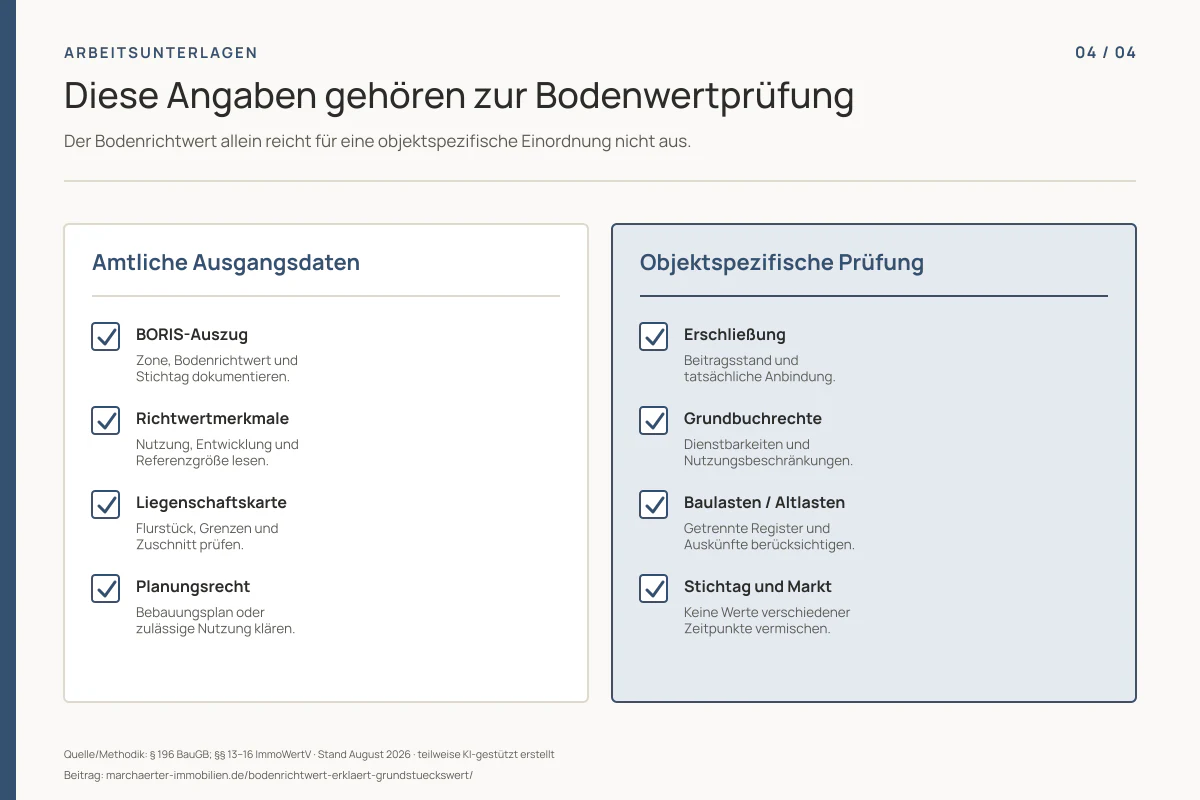Uncheck the Liegenschaftskarte checkbox
Screen dimensions: 1200x800
(x=106, y=505)
